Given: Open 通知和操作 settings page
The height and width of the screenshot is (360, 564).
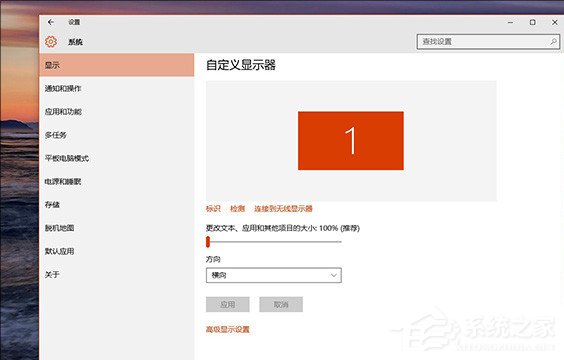Looking at the screenshot, I should (x=117, y=88).
